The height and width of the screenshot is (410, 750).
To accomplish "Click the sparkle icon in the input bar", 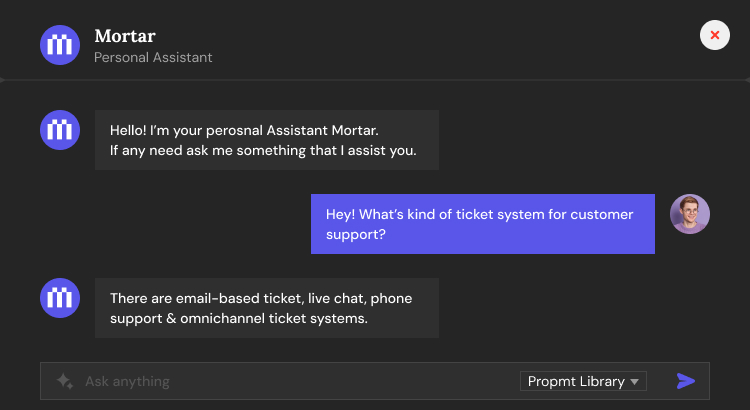I will (65, 381).
